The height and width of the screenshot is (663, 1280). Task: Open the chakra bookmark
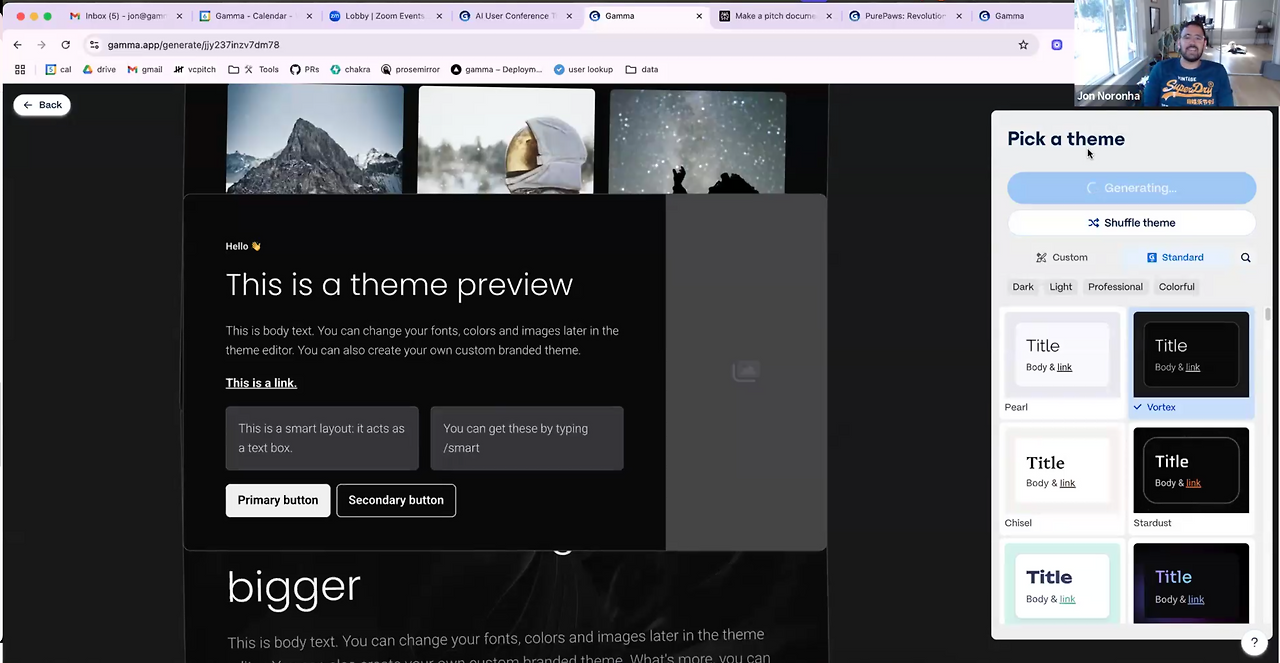pos(350,70)
